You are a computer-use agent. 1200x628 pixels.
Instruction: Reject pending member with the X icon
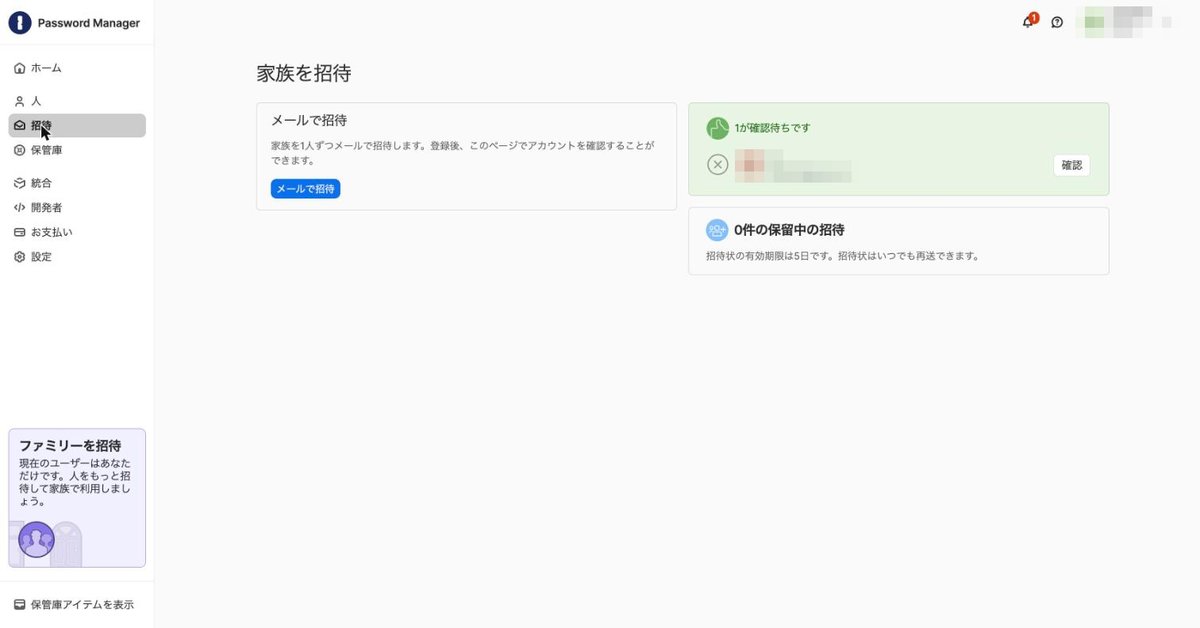pos(717,165)
